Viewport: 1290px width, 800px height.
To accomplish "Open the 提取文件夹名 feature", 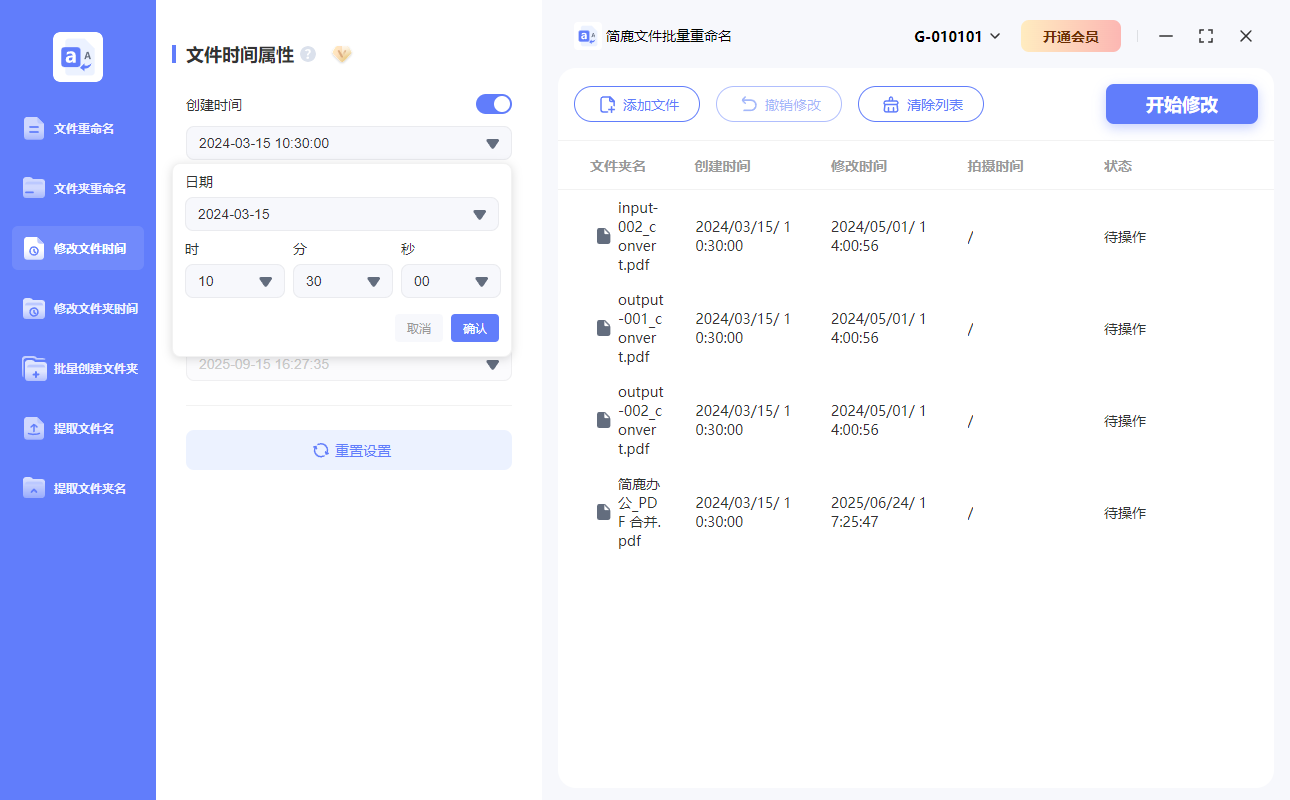I will click(x=36, y=488).
